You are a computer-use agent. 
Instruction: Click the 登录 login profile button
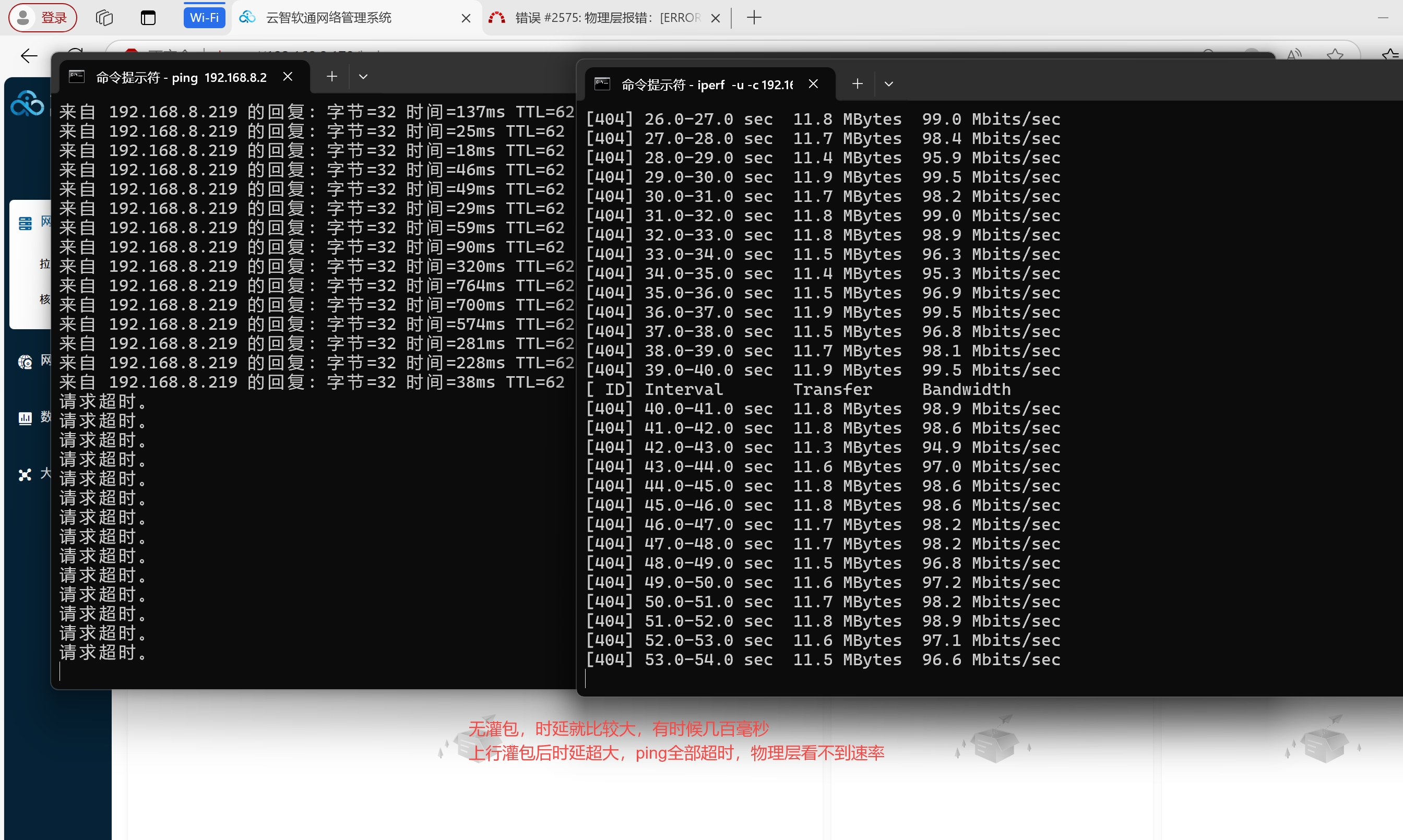[x=43, y=18]
